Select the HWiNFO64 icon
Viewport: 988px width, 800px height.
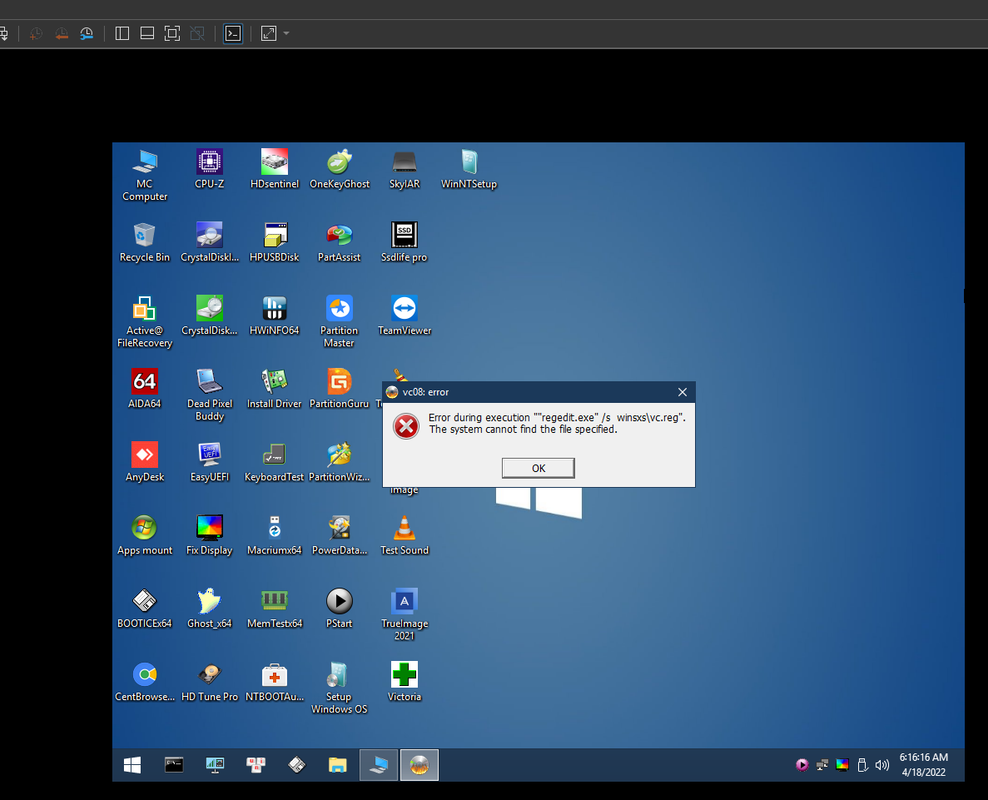click(x=274, y=316)
